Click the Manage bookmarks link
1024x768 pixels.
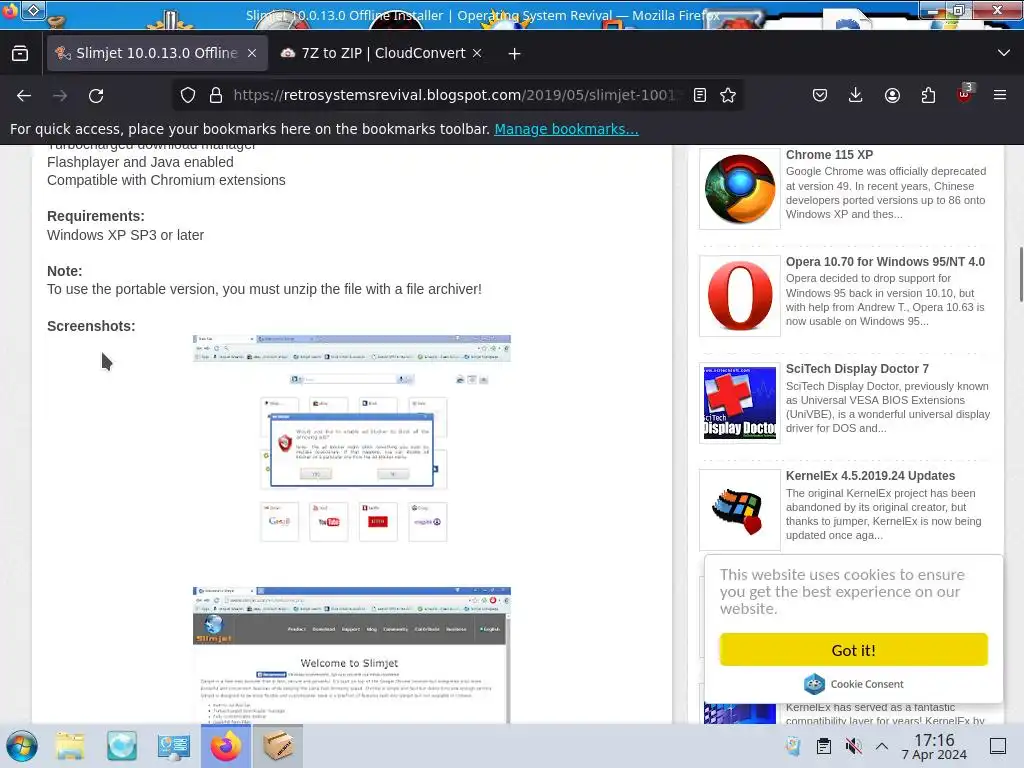[566, 129]
